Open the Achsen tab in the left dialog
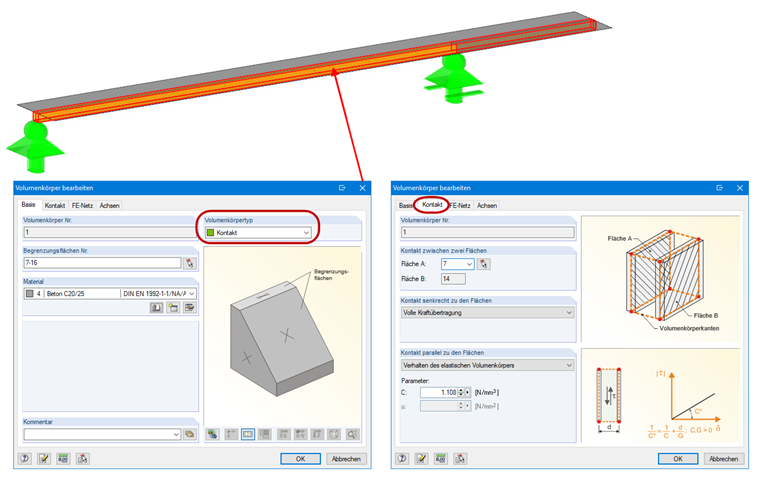Viewport: 760px width, 479px height. [x=110, y=206]
